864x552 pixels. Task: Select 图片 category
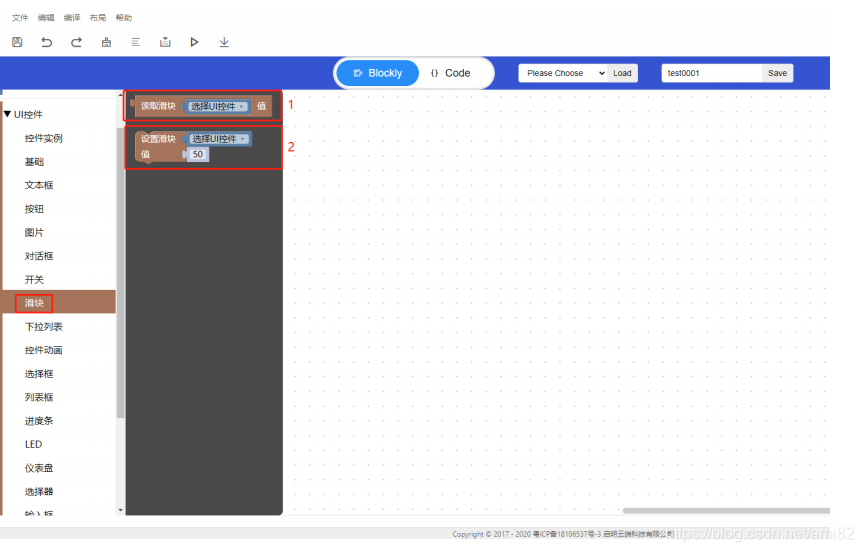[x=34, y=232]
